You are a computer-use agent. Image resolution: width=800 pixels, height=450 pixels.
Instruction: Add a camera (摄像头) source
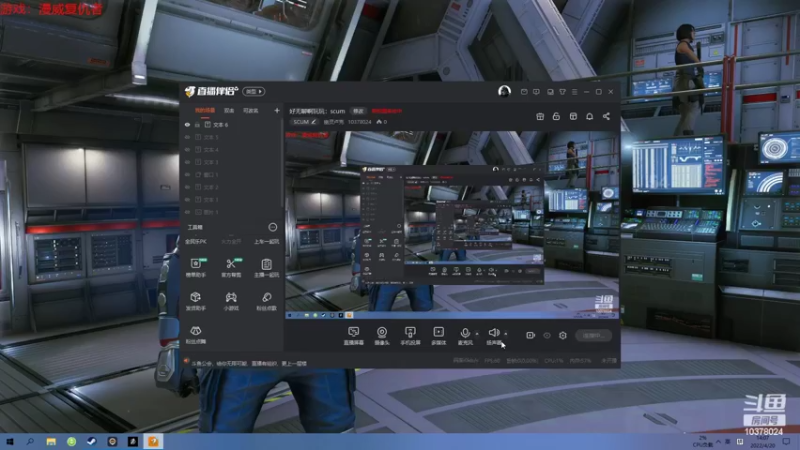point(382,336)
